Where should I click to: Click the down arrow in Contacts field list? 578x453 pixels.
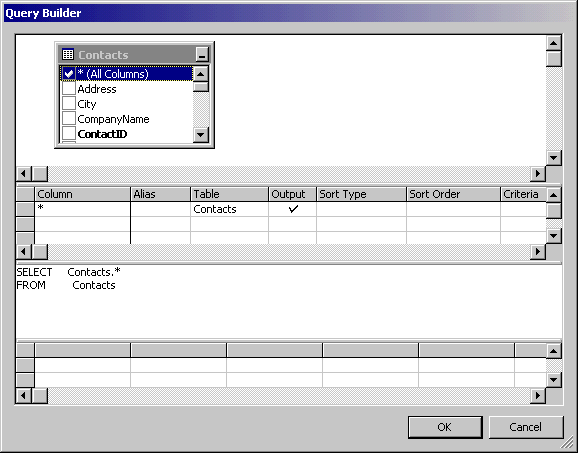click(201, 135)
